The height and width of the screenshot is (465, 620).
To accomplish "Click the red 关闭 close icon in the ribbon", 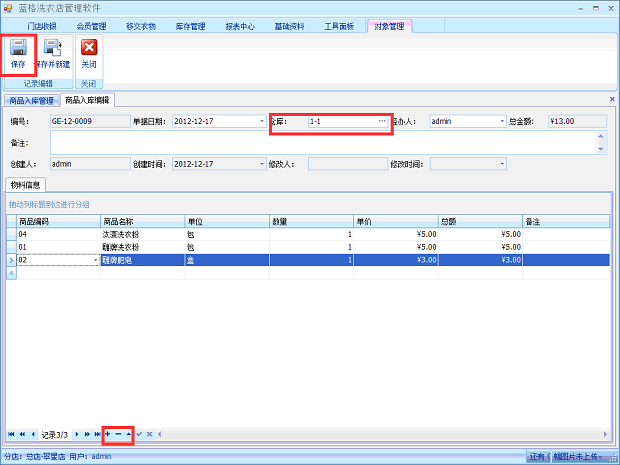I will tap(89, 47).
